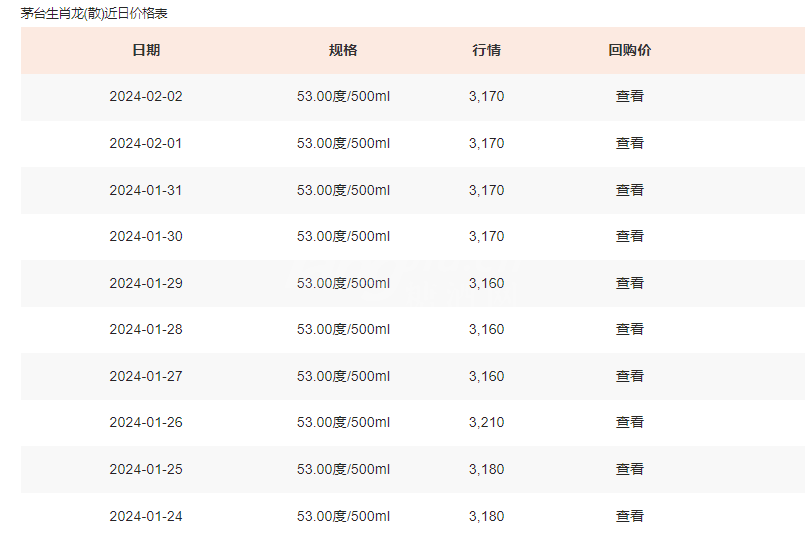Open 查看 link for 2024-02-02 row
This screenshot has width=805, height=554.
[x=629, y=97]
